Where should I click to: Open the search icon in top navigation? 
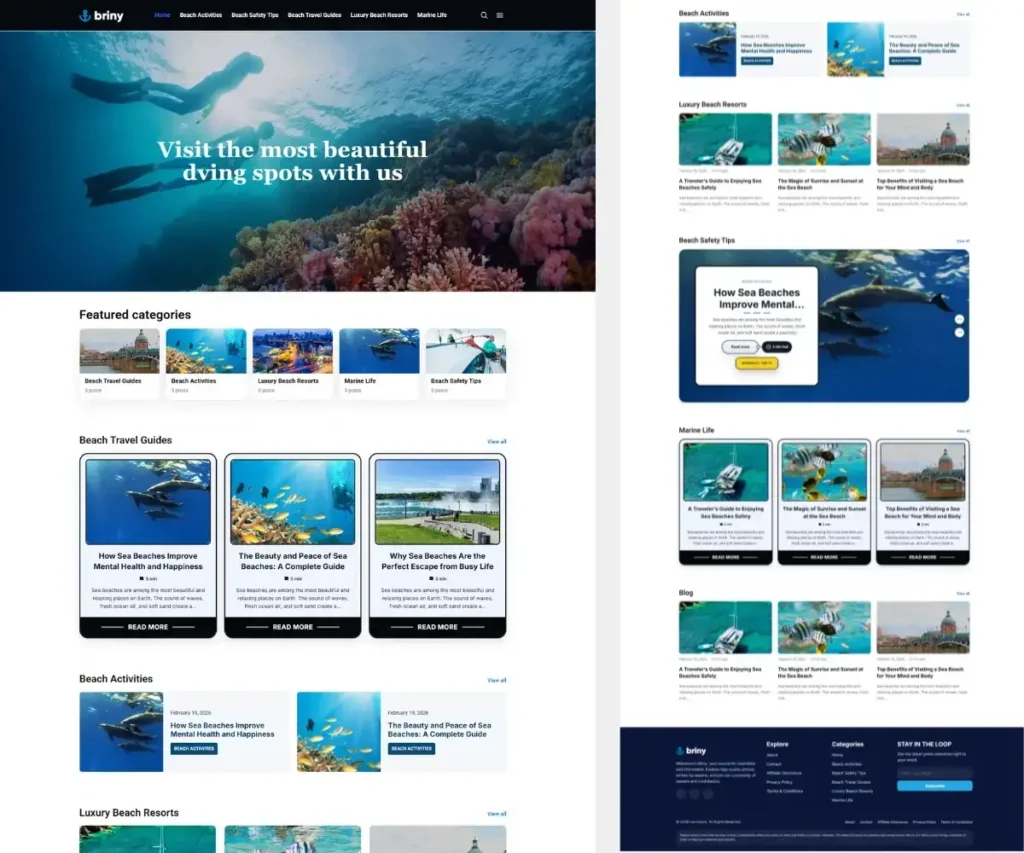485,16
